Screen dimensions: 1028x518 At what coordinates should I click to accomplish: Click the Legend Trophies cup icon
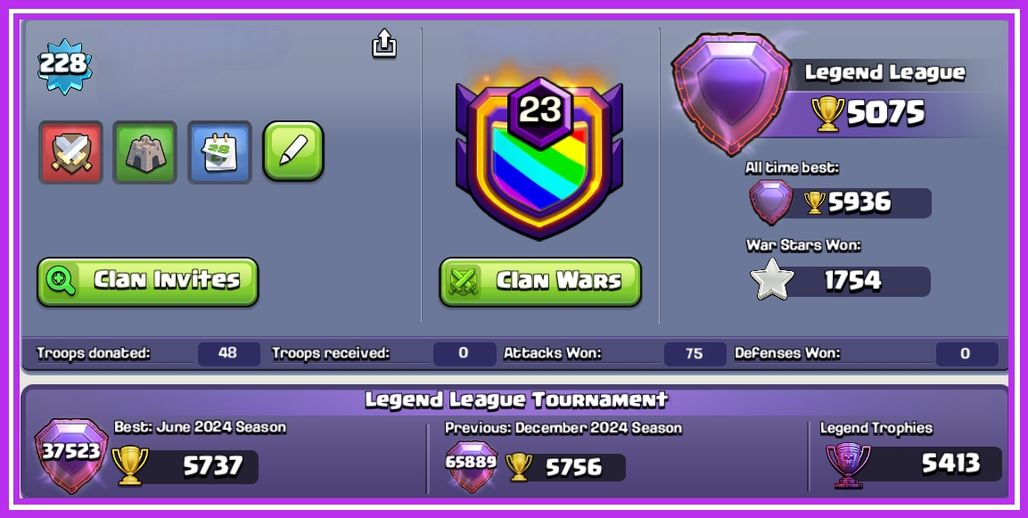[x=848, y=466]
